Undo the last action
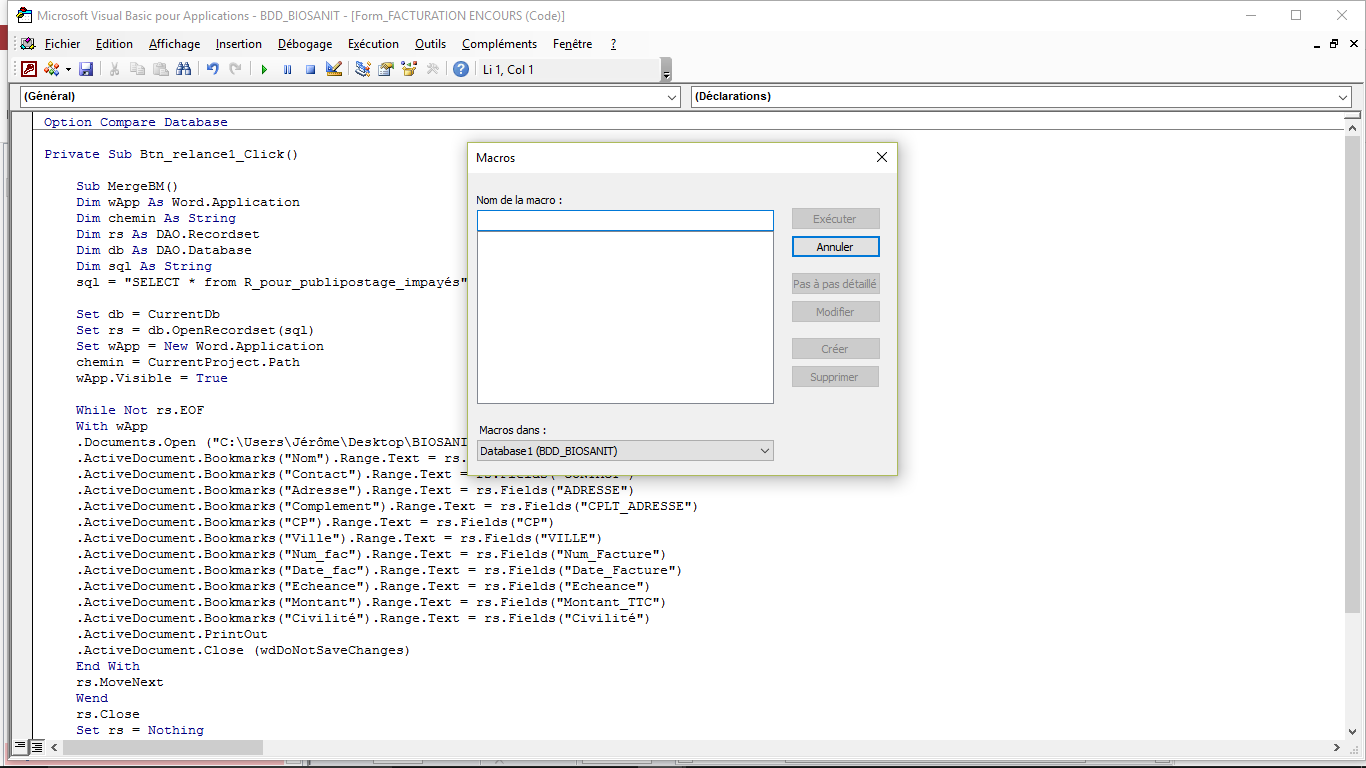This screenshot has height=768, width=1366. (212, 69)
